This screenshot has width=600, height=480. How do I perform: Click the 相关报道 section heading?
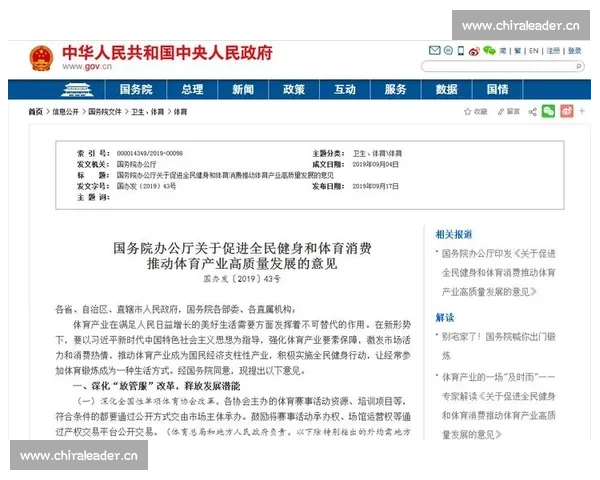(x=454, y=234)
